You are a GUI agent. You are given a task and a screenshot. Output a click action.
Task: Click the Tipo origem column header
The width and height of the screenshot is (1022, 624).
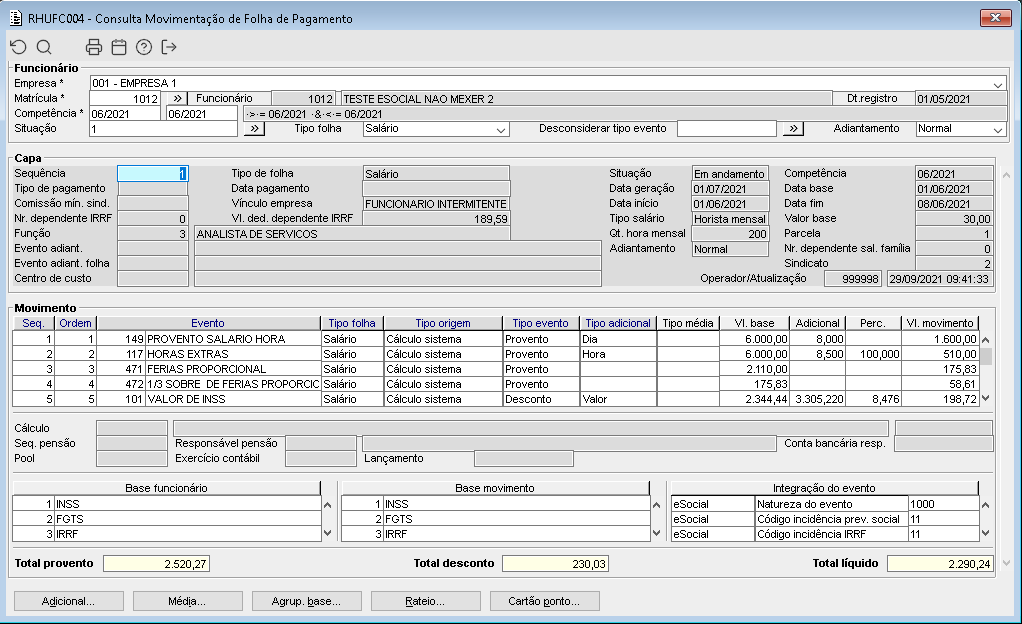(442, 323)
